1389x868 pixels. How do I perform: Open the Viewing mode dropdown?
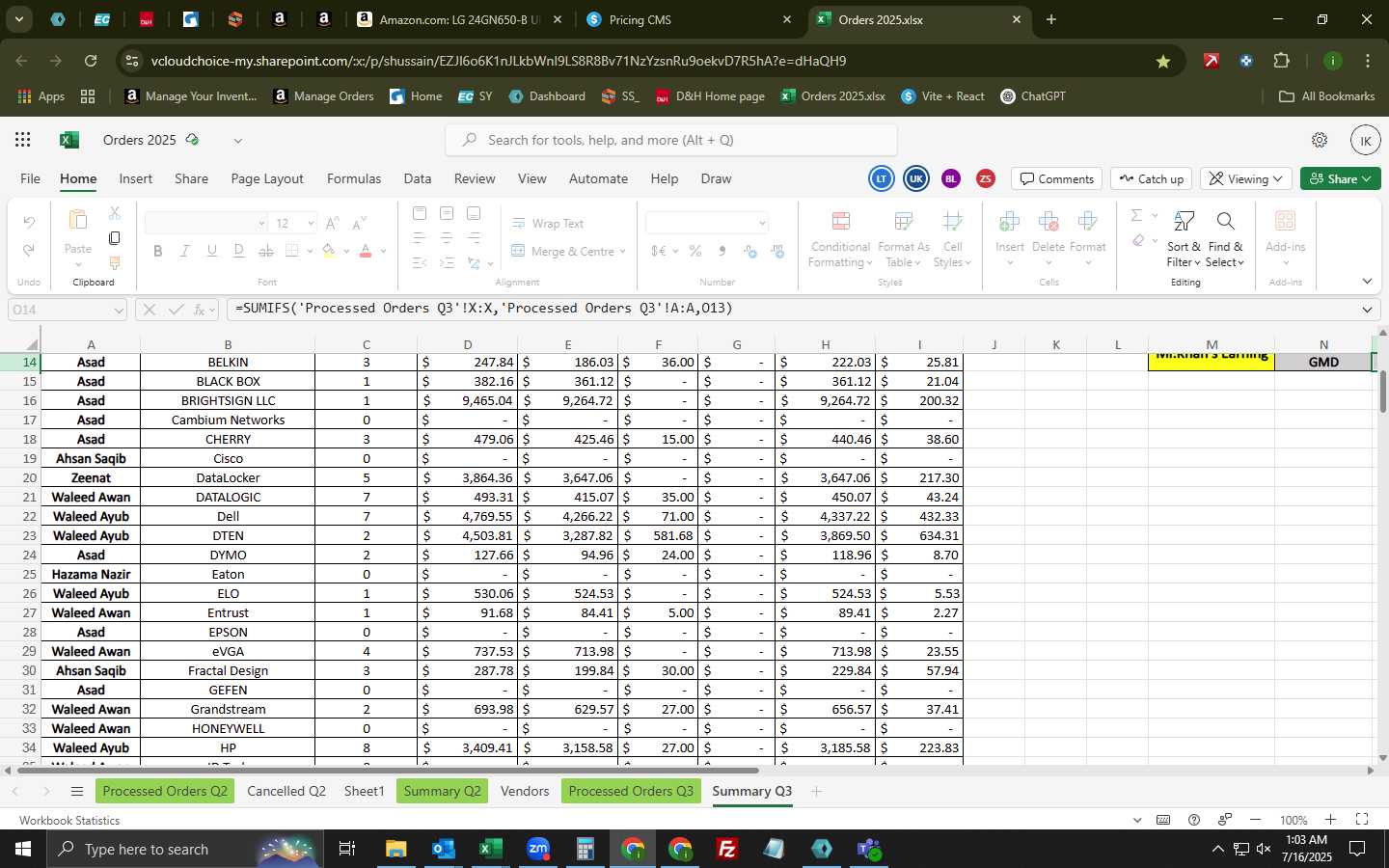tap(1246, 178)
